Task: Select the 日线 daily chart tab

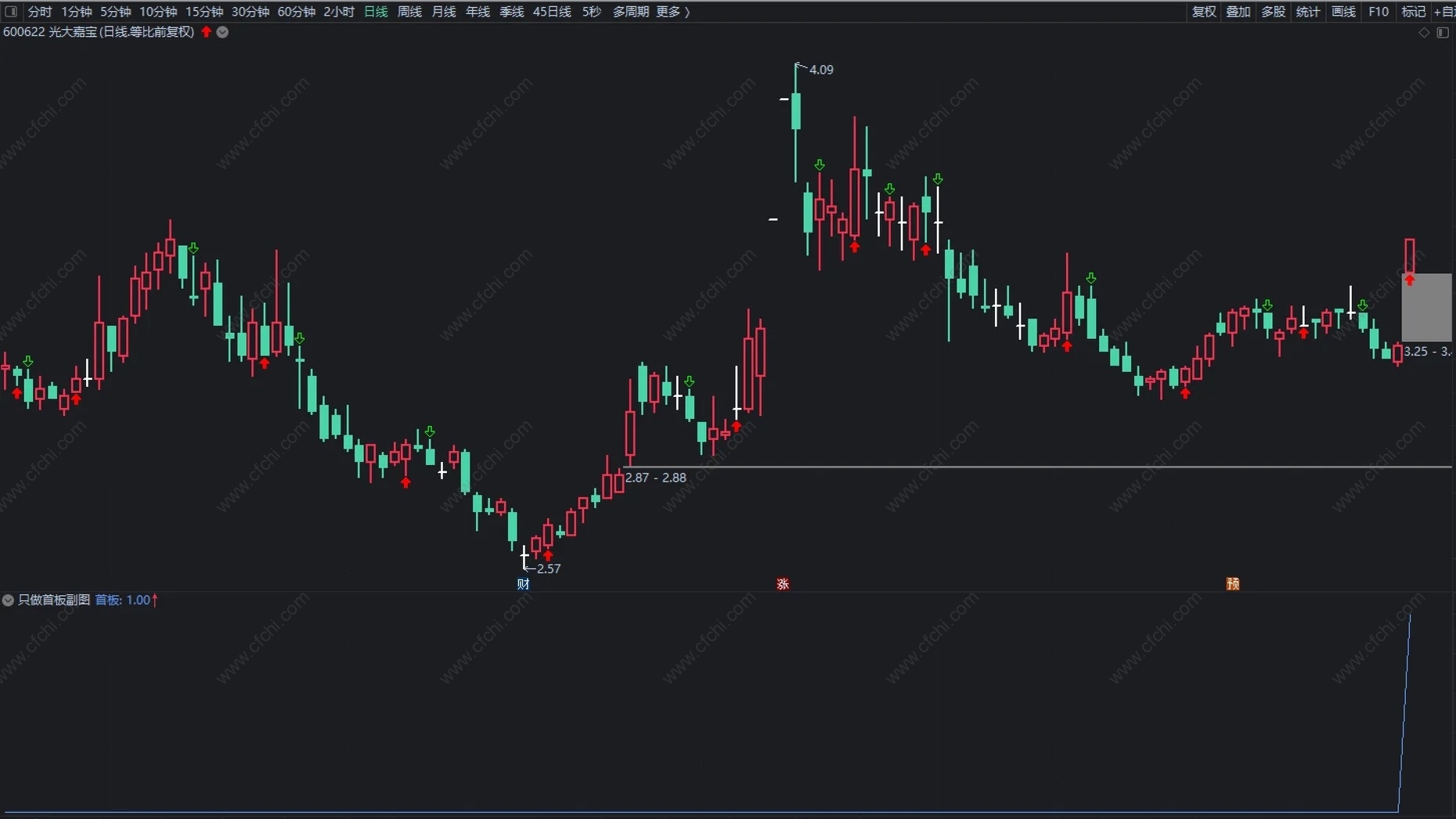Action: pyautogui.click(x=376, y=12)
